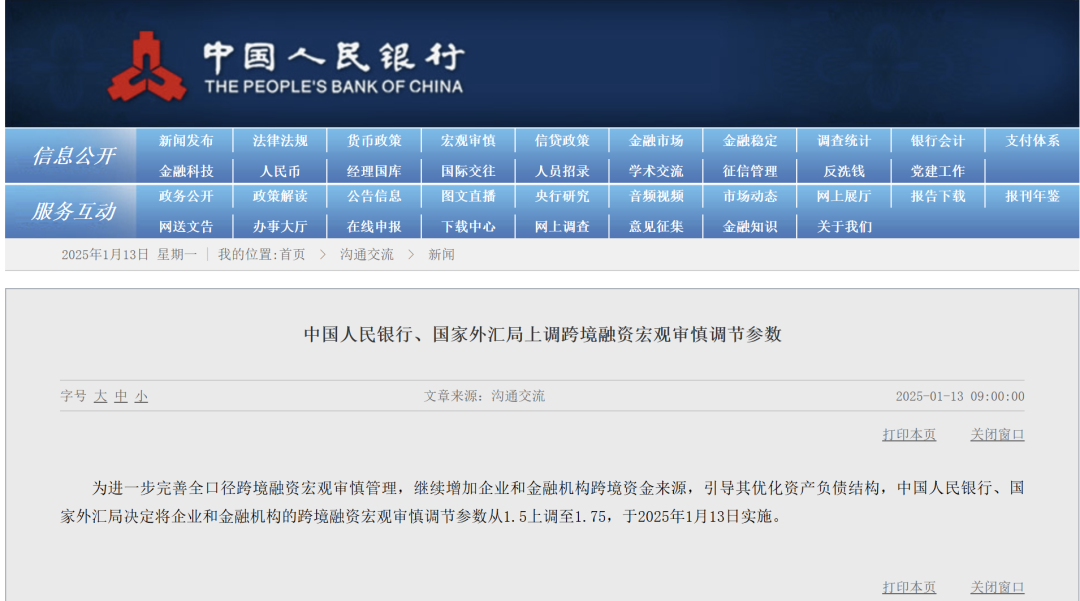Set font size to medium (中)
The image size is (1080, 601).
coord(121,397)
